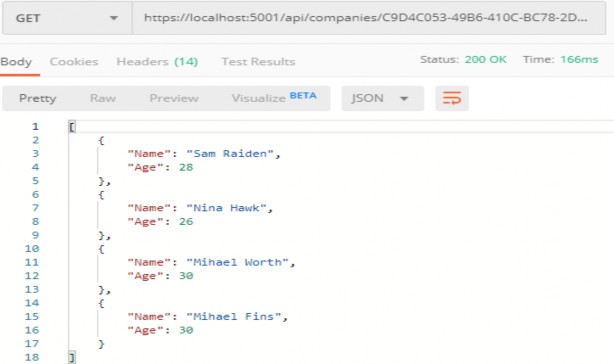Click the "Name" key on line 15
Screen dimensions: 614x364
[149, 317]
